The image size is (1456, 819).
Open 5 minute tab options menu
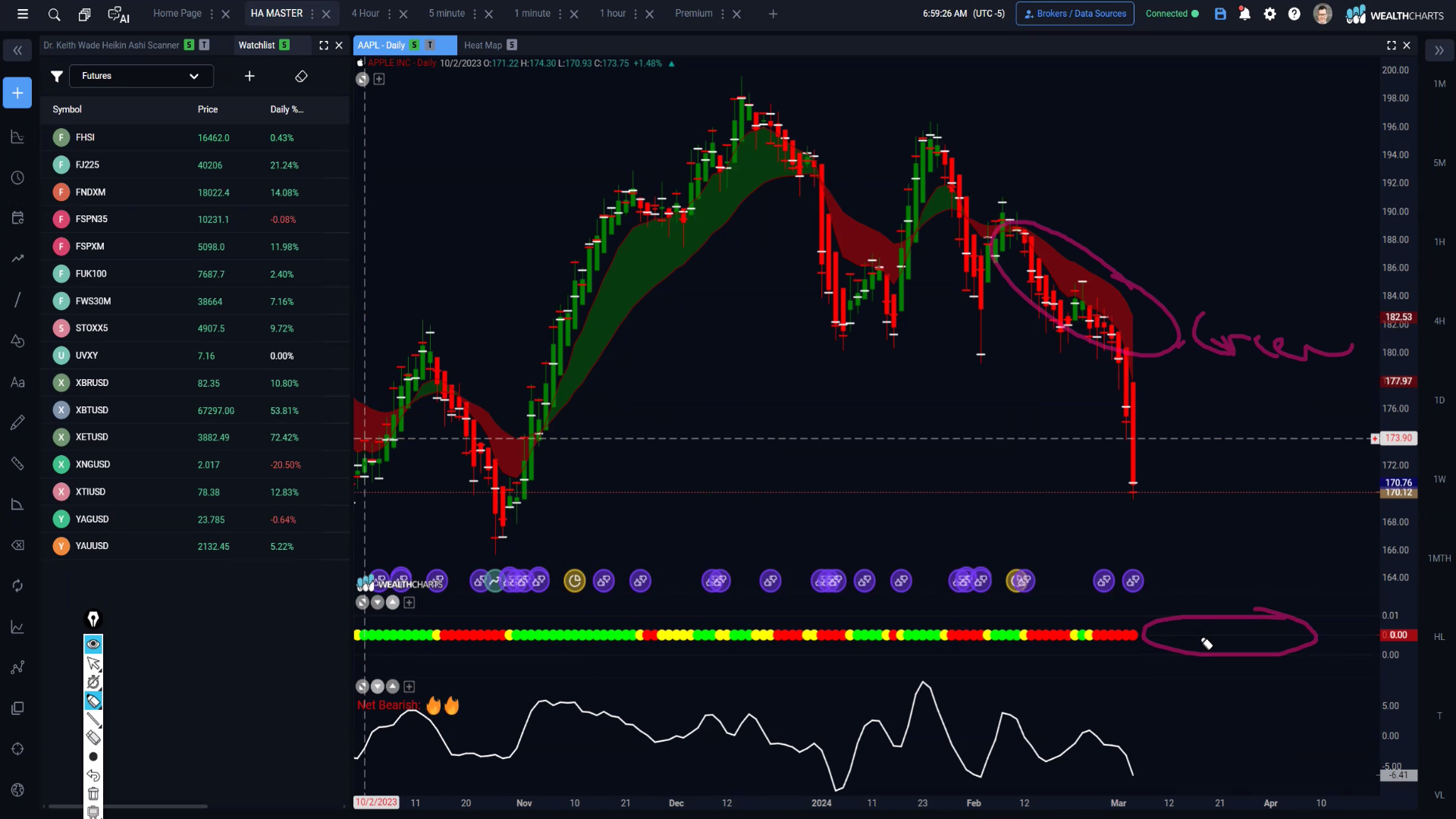pos(475,14)
